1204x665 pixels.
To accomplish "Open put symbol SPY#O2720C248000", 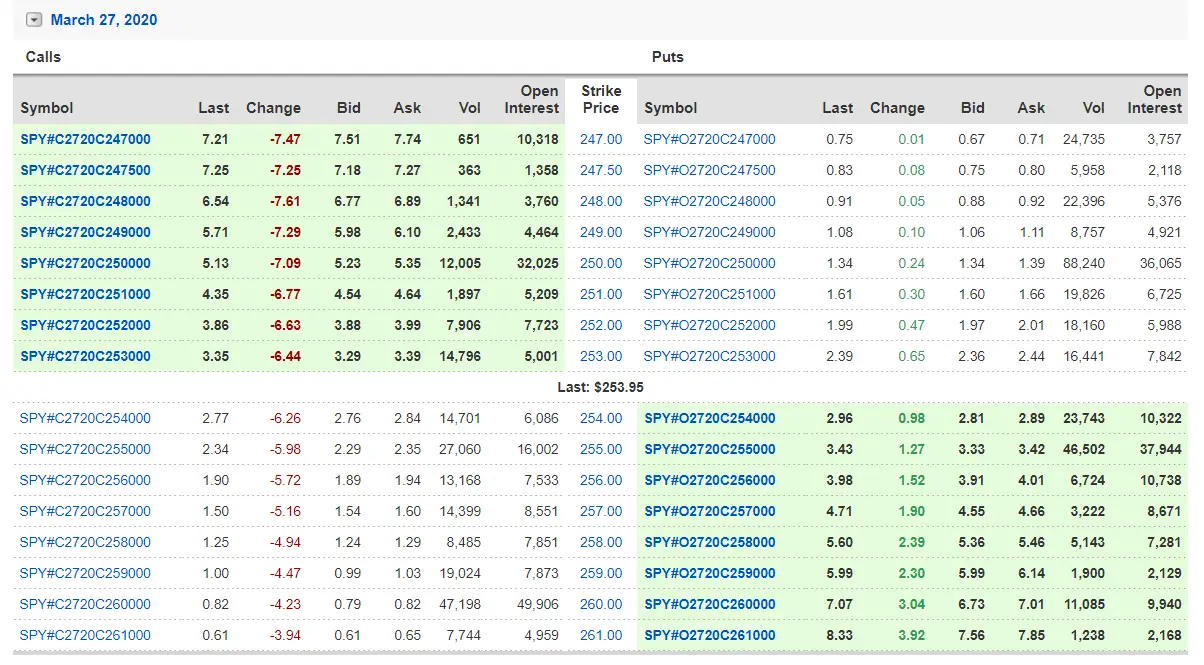I will point(710,201).
